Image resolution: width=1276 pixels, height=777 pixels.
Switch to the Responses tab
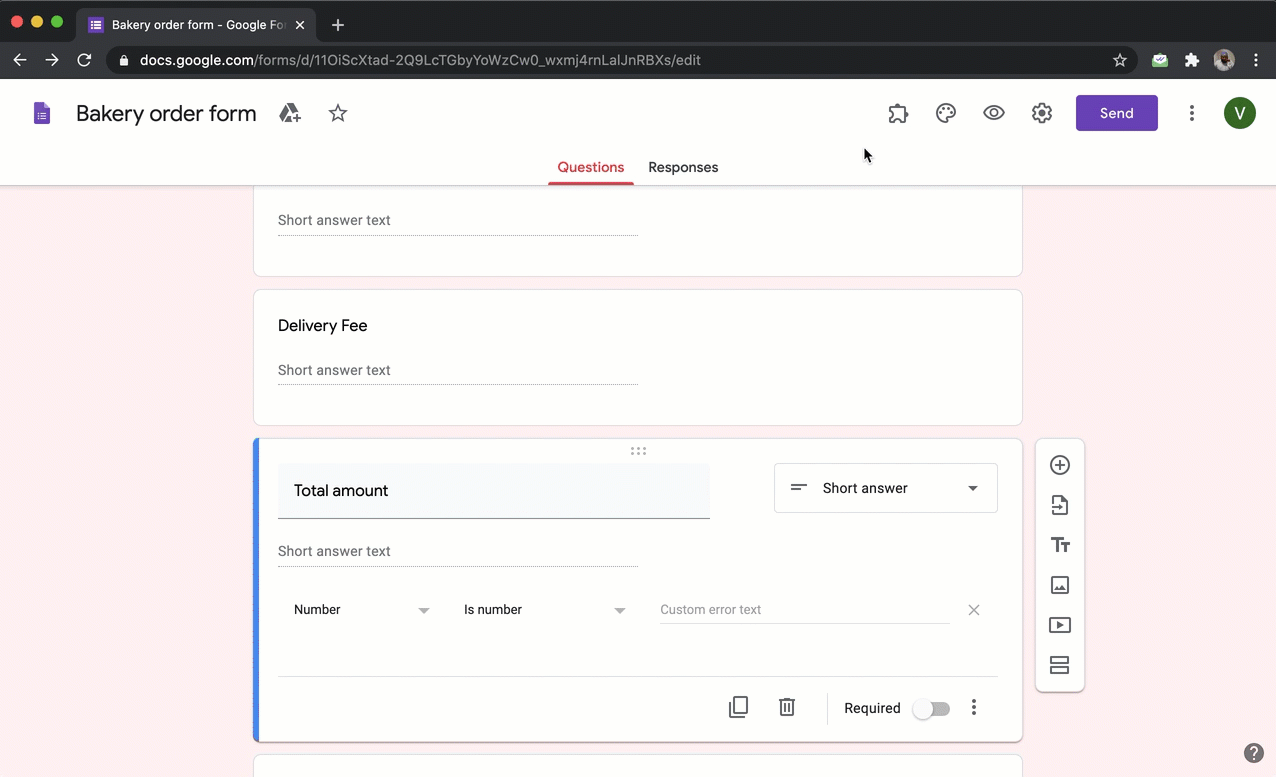click(x=683, y=167)
